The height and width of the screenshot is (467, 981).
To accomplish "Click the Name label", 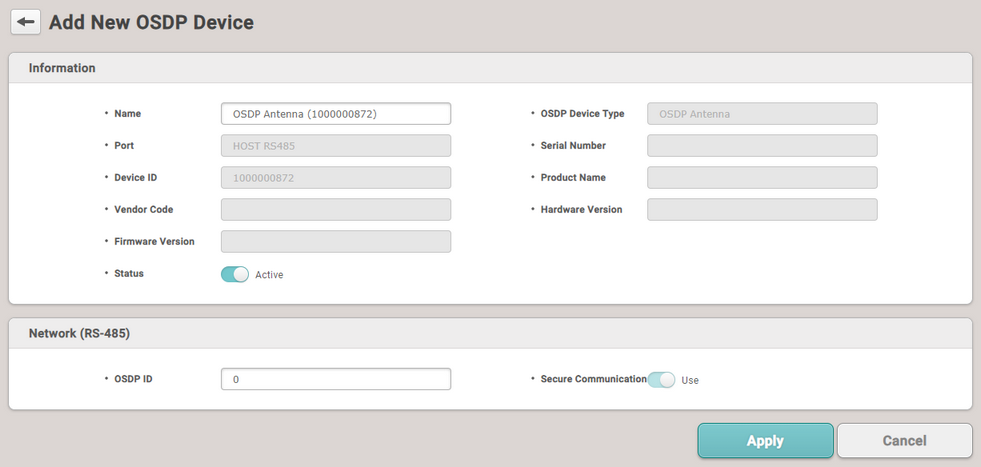I will 128,114.
